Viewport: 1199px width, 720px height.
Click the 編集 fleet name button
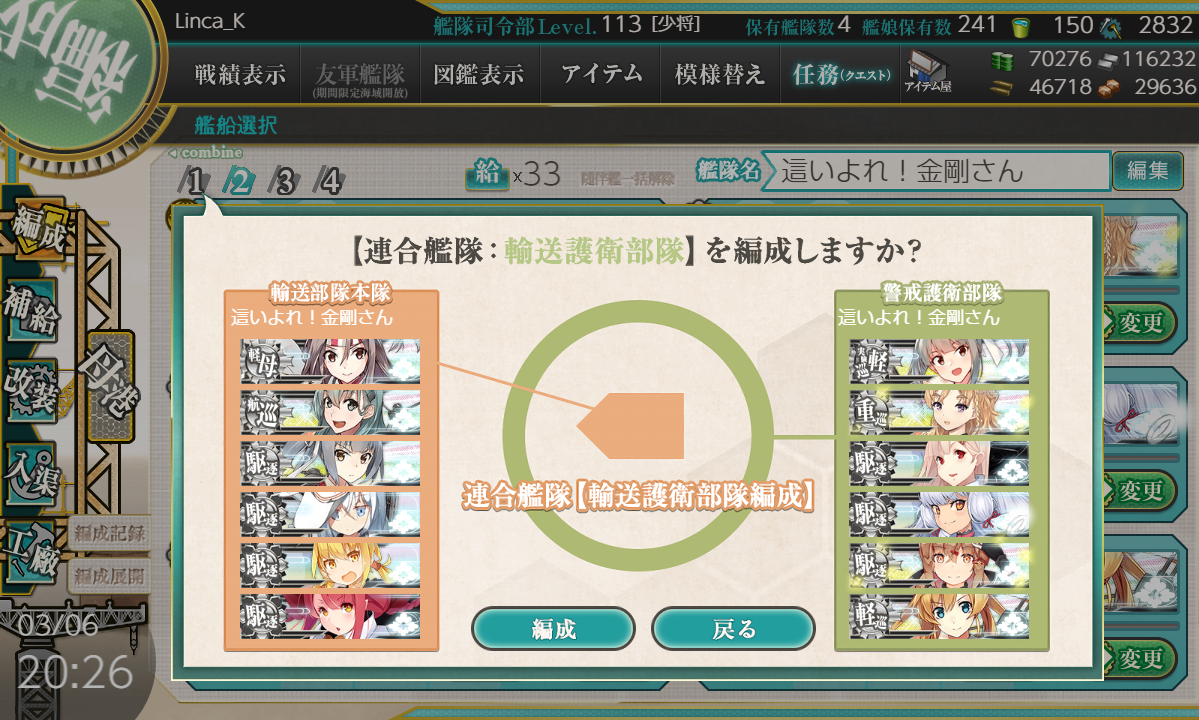click(1148, 170)
